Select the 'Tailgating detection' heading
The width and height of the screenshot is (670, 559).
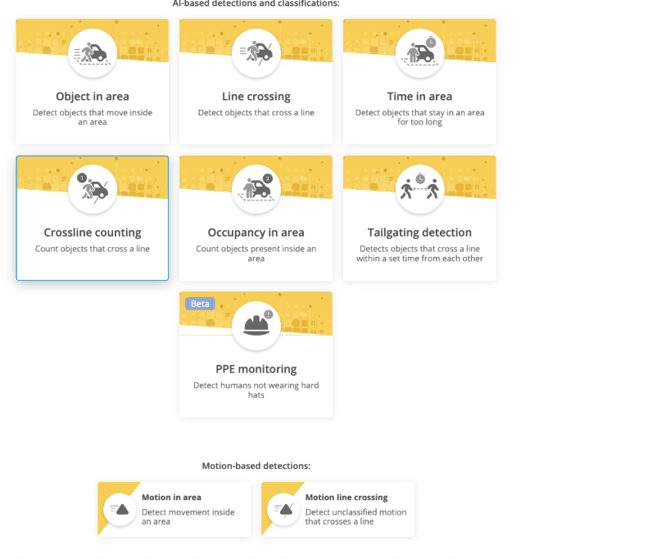420,233
